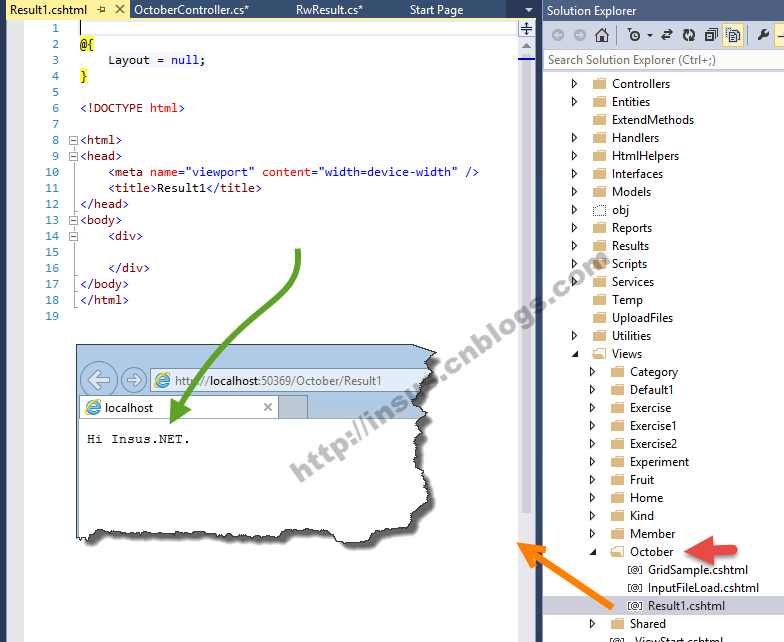The image size is (784, 642).
Task: Close the localhost browser tab
Action: point(268,407)
